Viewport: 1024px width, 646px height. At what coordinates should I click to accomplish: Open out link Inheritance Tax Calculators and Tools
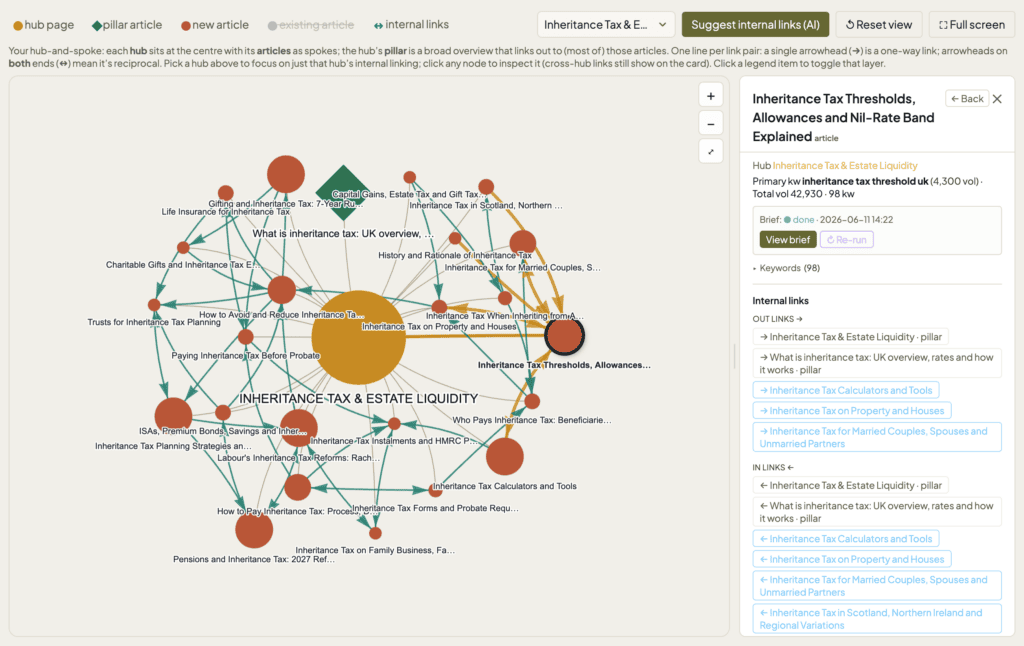point(846,390)
